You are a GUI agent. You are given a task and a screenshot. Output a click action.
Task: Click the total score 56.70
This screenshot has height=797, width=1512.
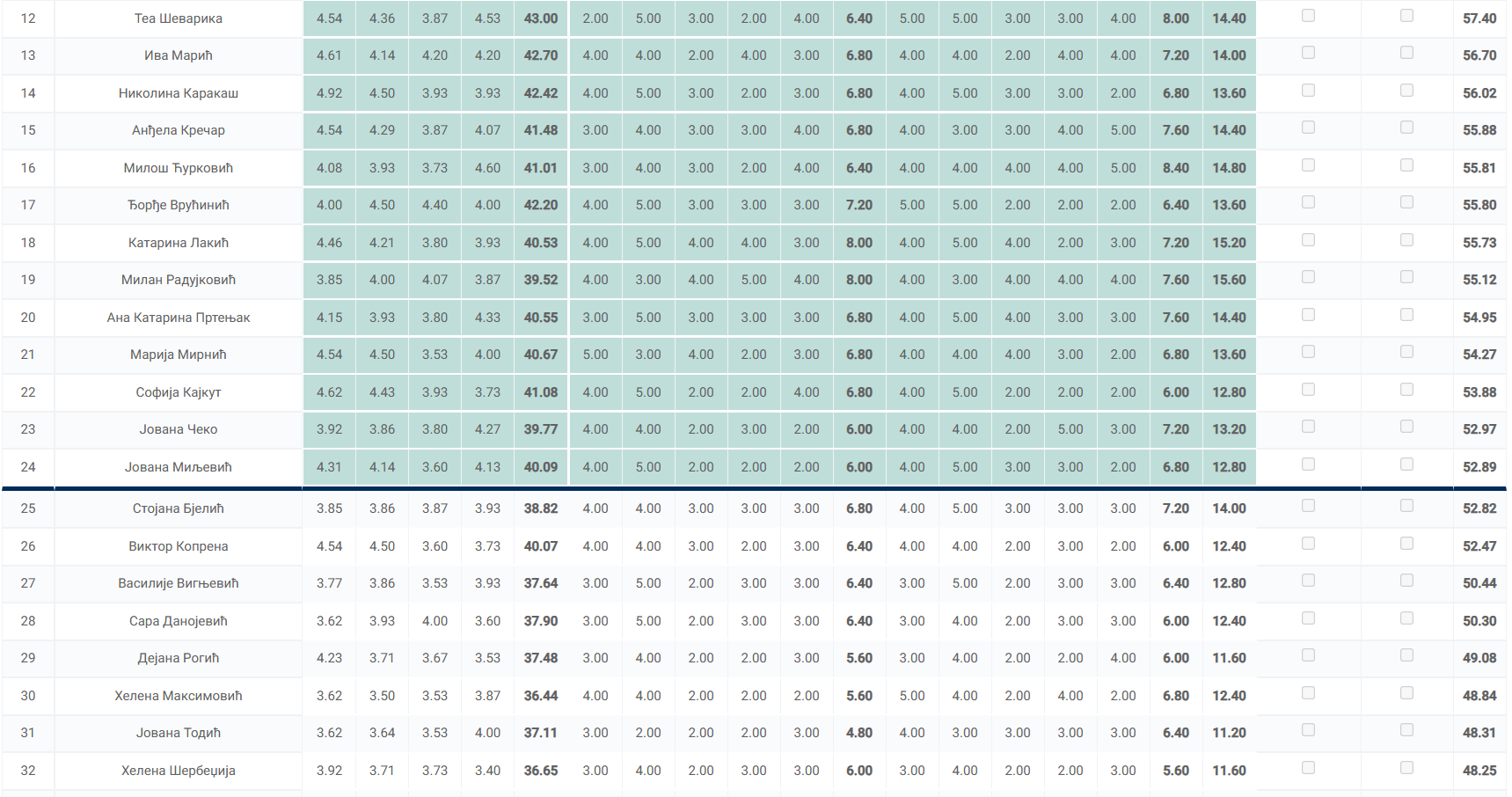point(1479,55)
